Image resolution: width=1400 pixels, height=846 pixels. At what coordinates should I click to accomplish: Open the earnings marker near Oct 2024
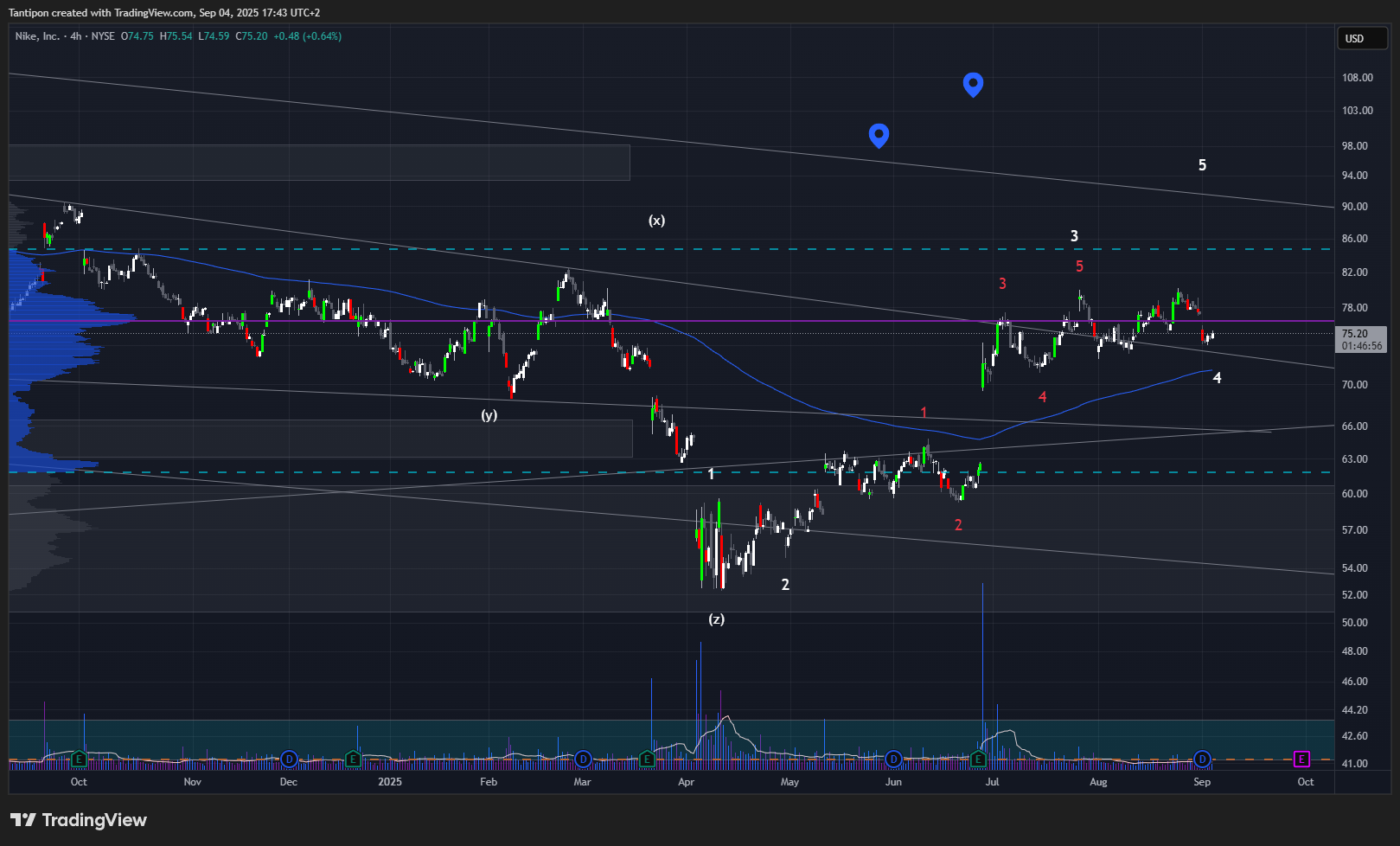79,759
